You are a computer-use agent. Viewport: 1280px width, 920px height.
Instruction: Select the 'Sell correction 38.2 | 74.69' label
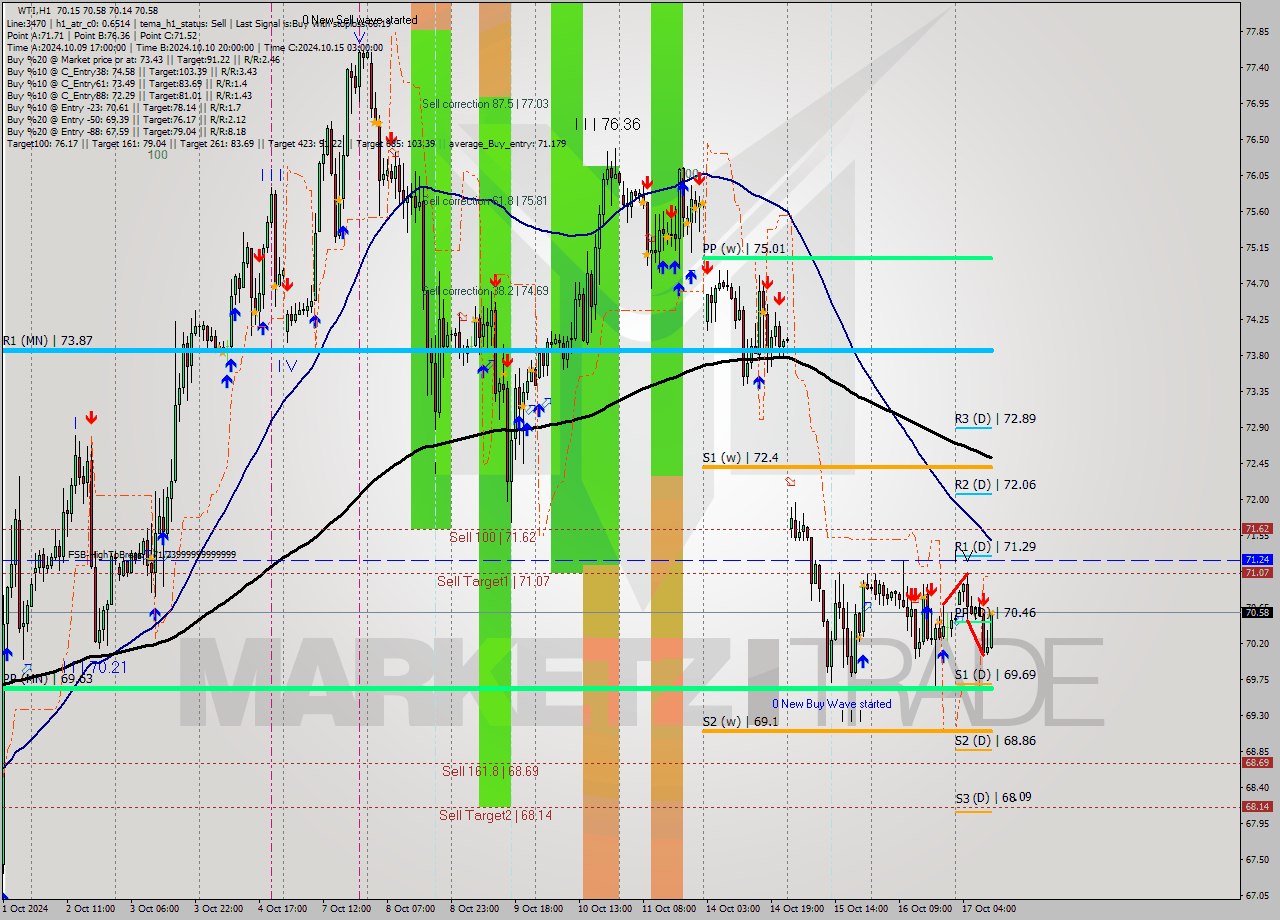[485, 290]
